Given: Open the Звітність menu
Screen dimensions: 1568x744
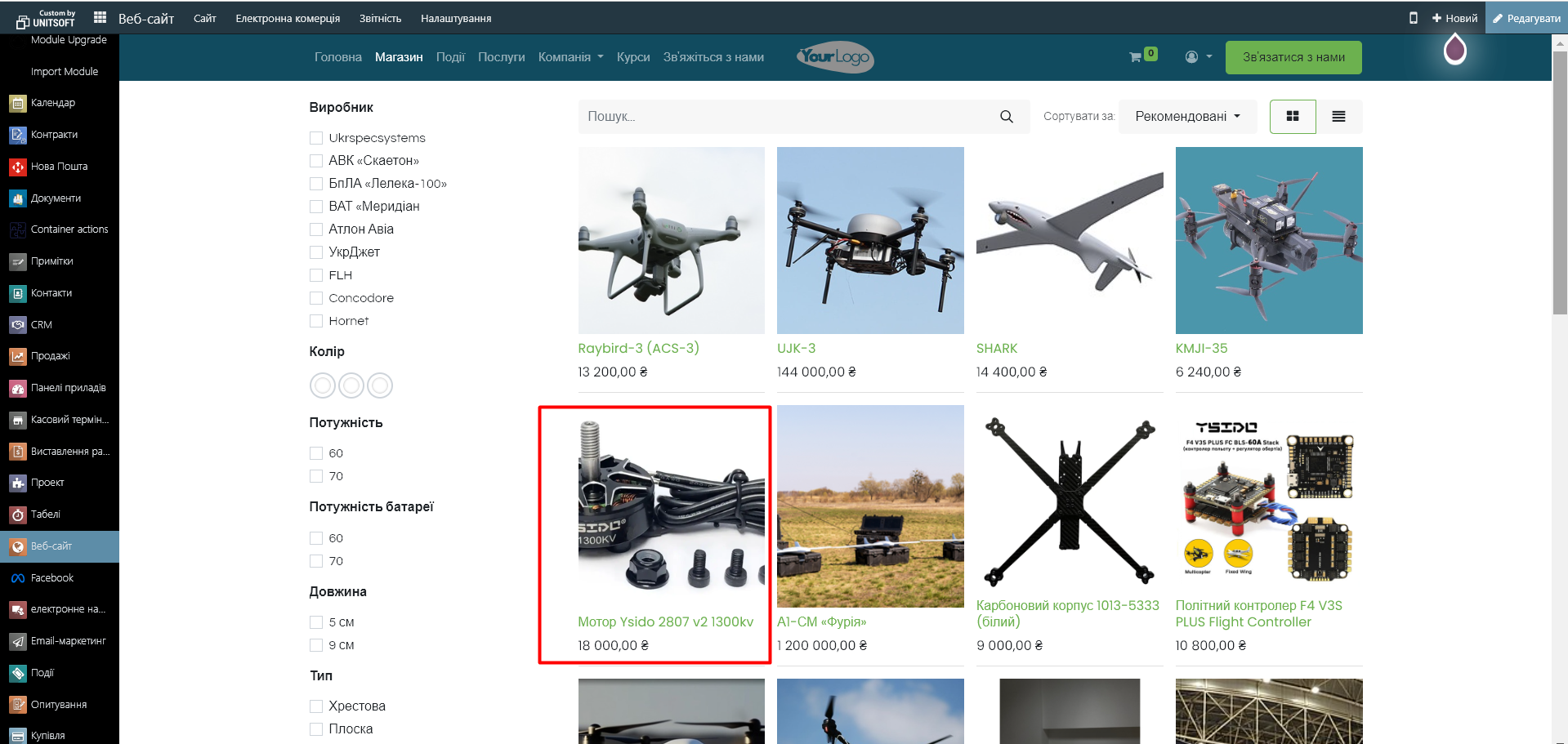Looking at the screenshot, I should 380,18.
